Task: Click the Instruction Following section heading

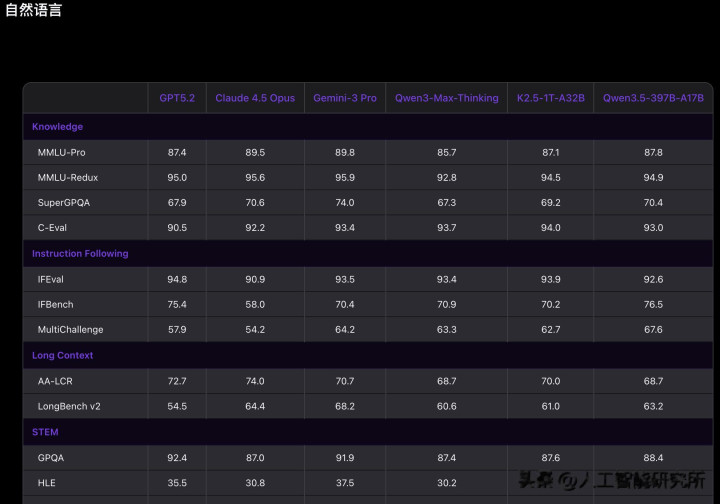Action: pyautogui.click(x=80, y=254)
